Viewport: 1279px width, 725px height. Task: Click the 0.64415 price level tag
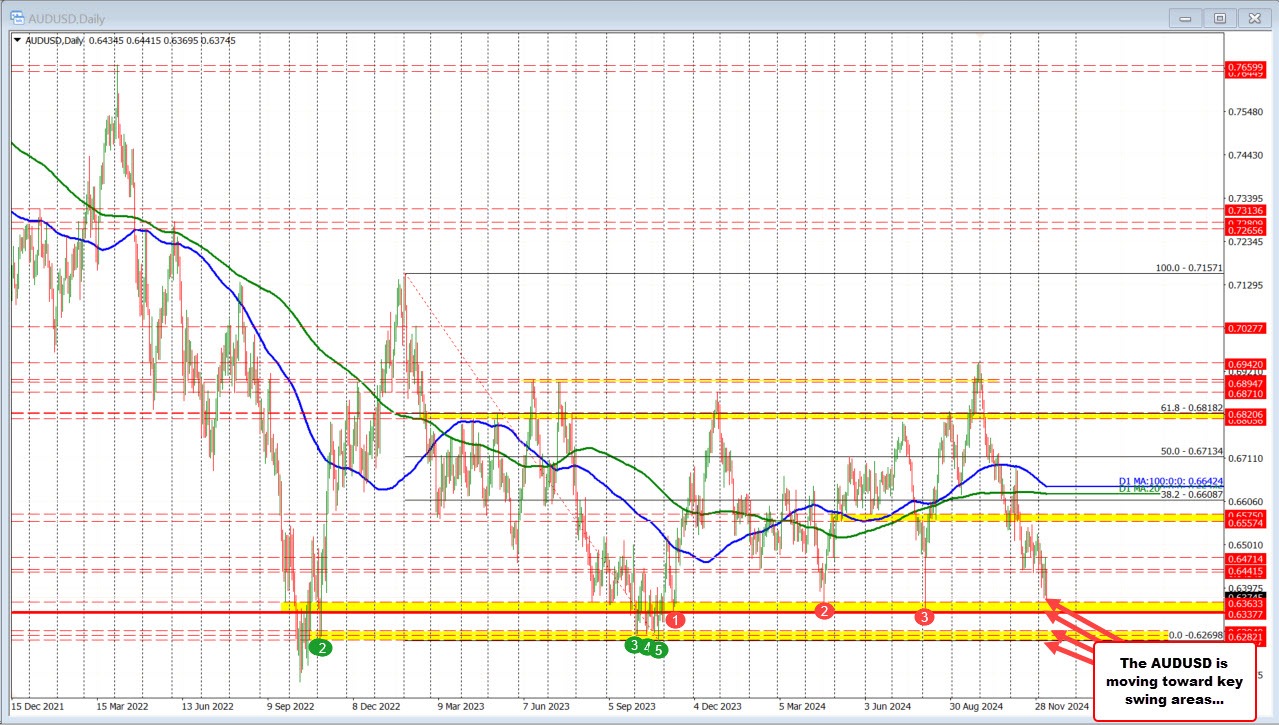[x=1244, y=570]
